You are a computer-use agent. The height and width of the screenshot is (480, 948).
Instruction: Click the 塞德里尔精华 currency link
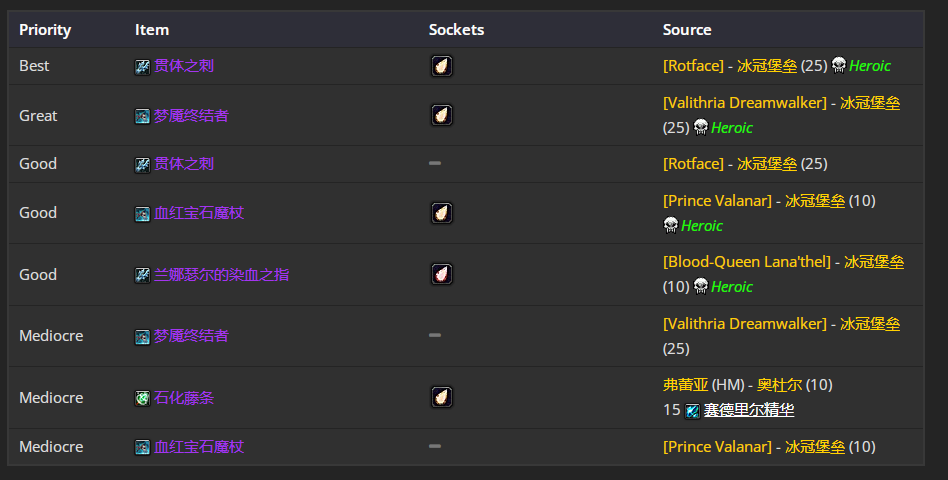pyautogui.click(x=749, y=411)
